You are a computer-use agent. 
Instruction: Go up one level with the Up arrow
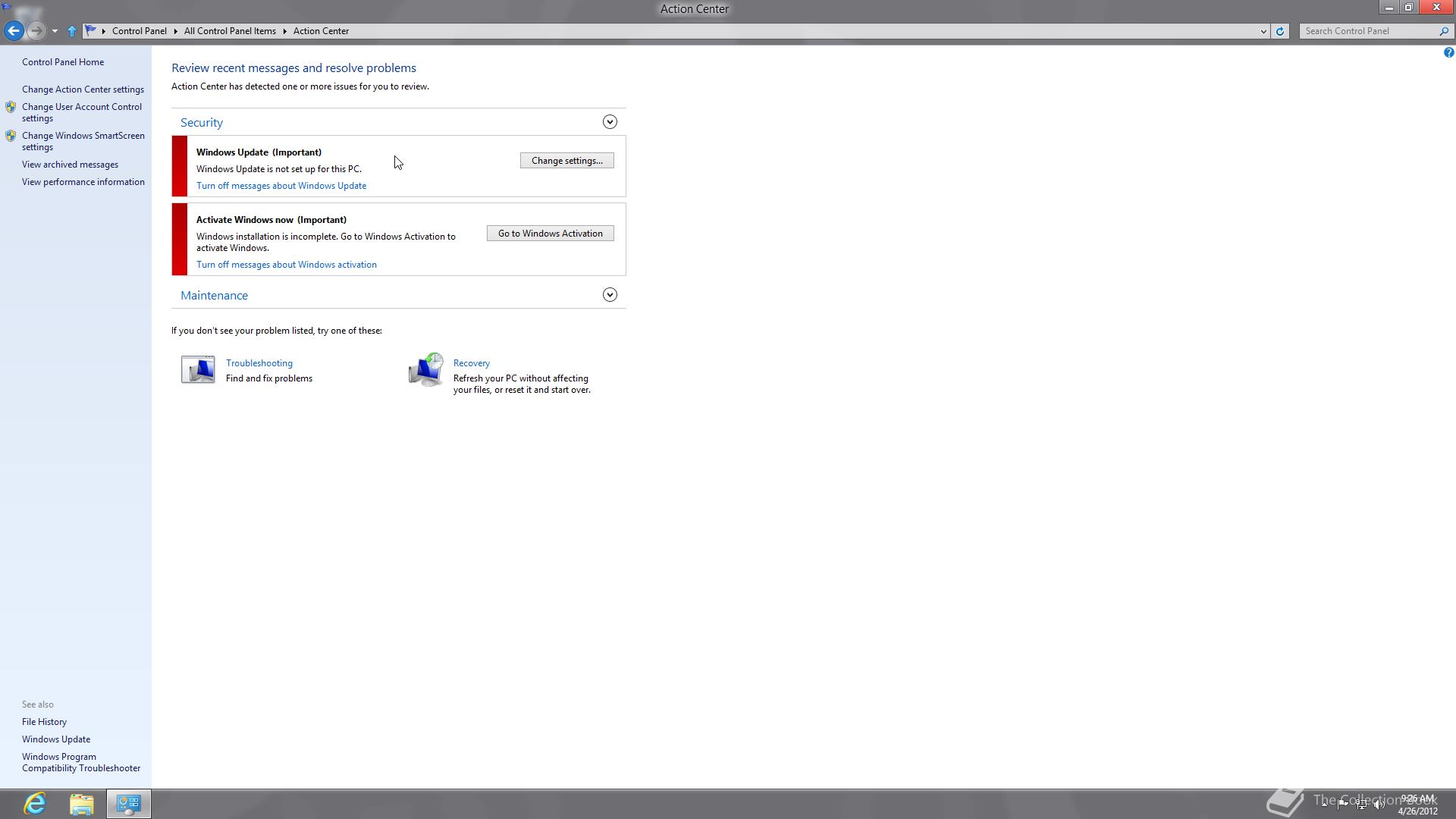pyautogui.click(x=72, y=31)
